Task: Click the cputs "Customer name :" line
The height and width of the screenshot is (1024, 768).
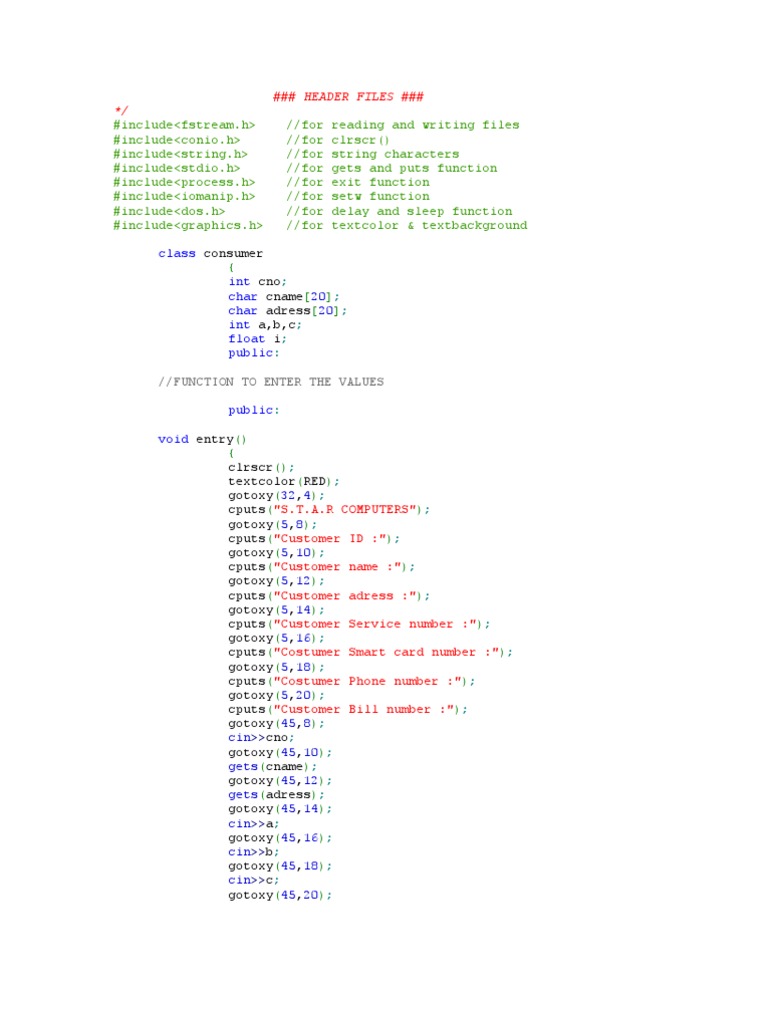Action: point(321,567)
